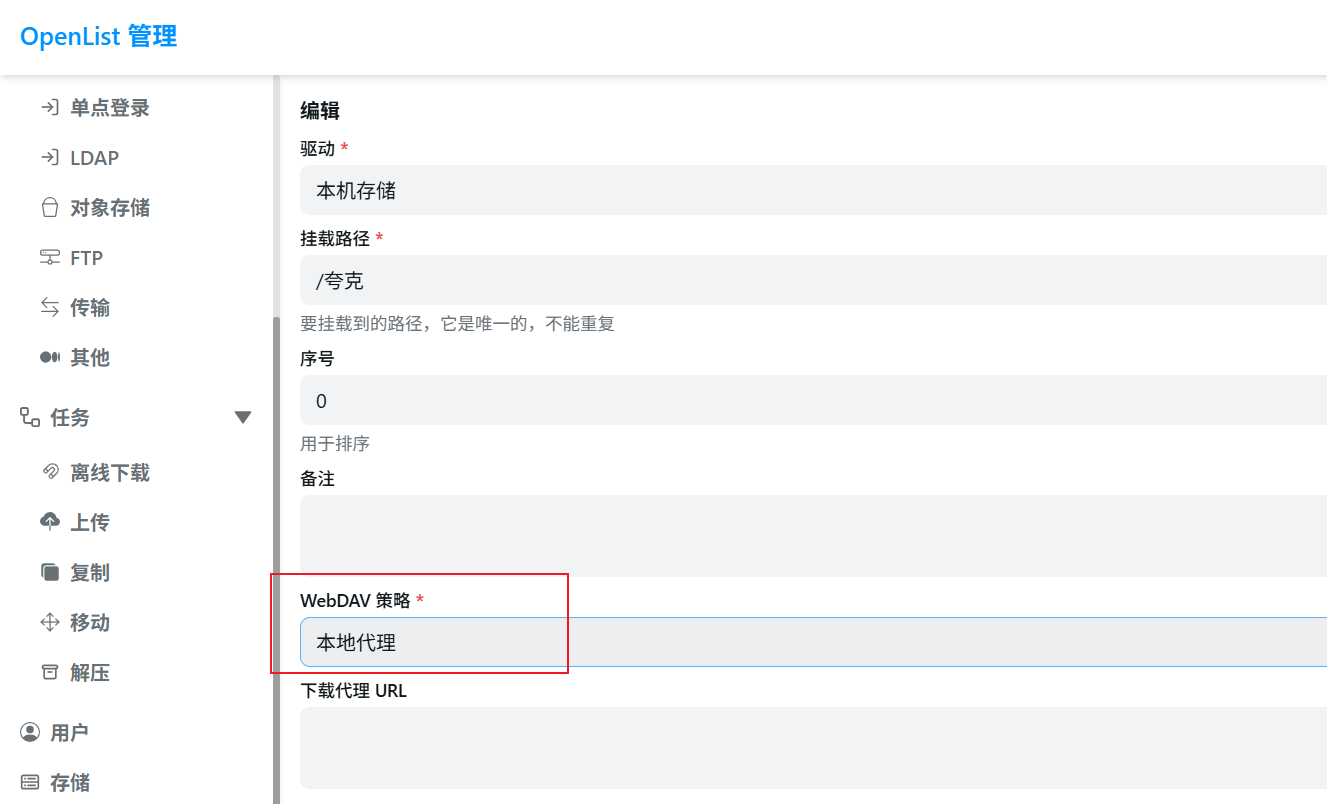Open the Other settings menu item
Screen dimensions: 1327x804
click(x=89, y=358)
